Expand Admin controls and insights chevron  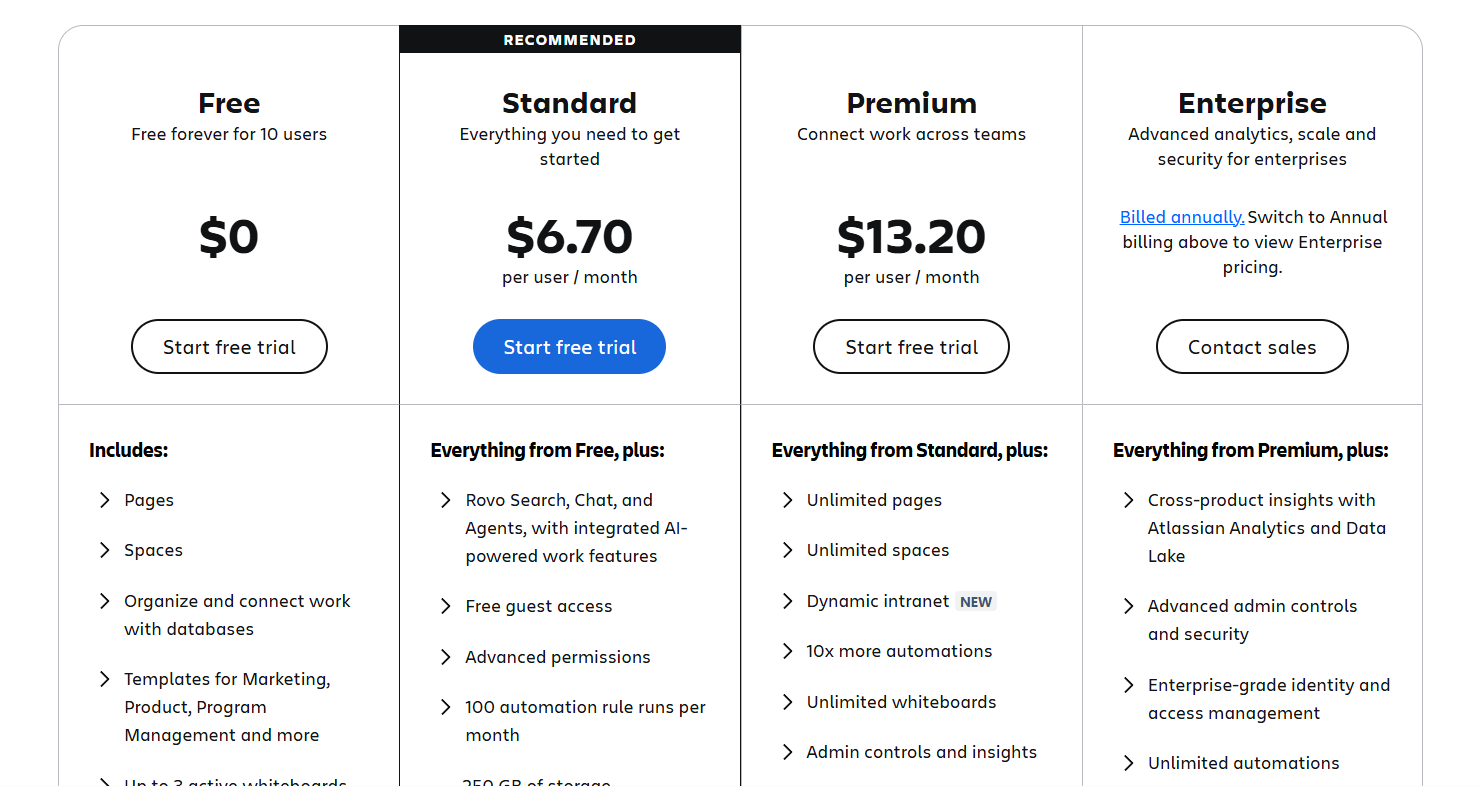pos(788,752)
